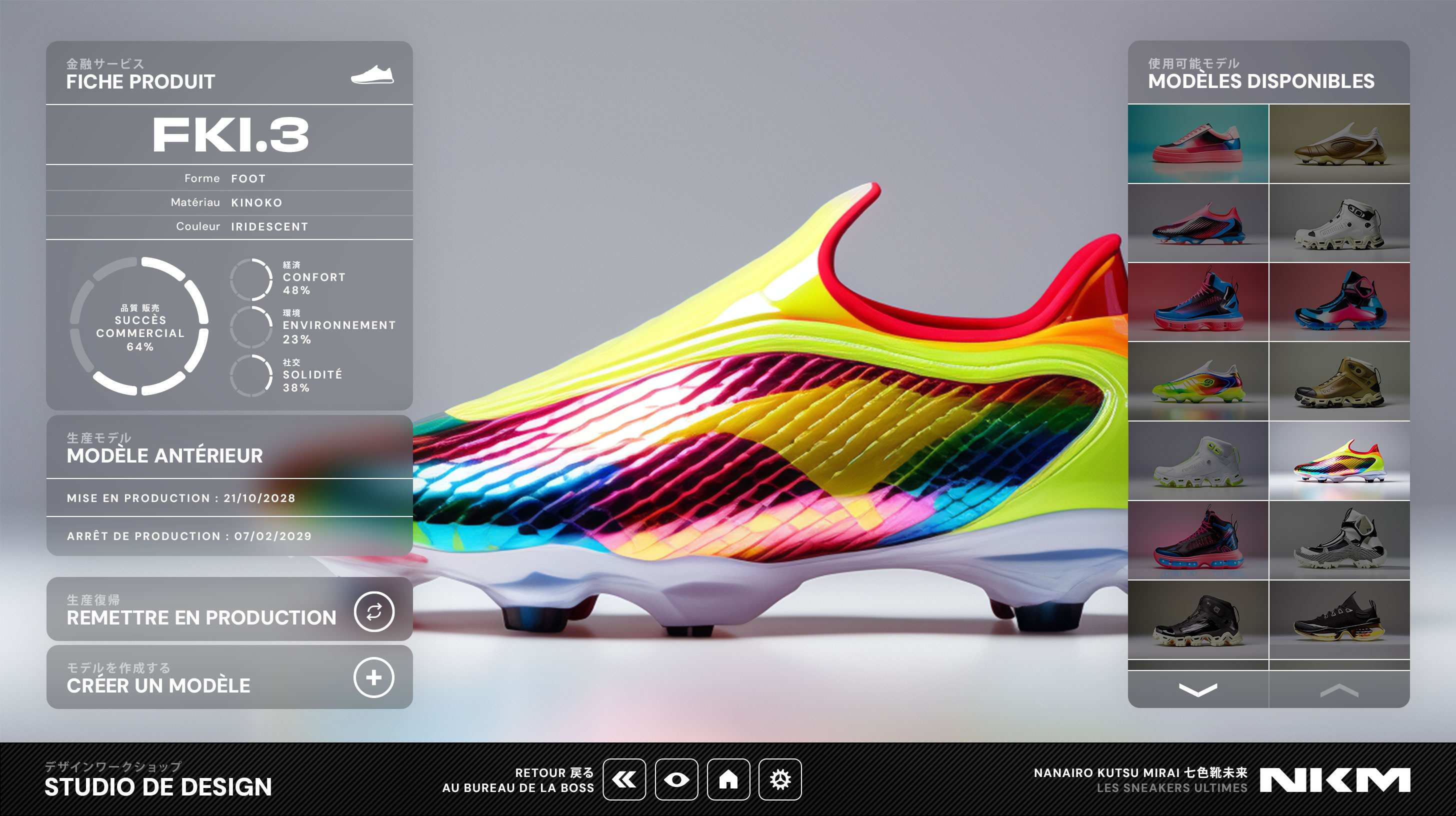
Task: Select the glossy black chunky boot thumbnail
Action: click(x=1197, y=619)
